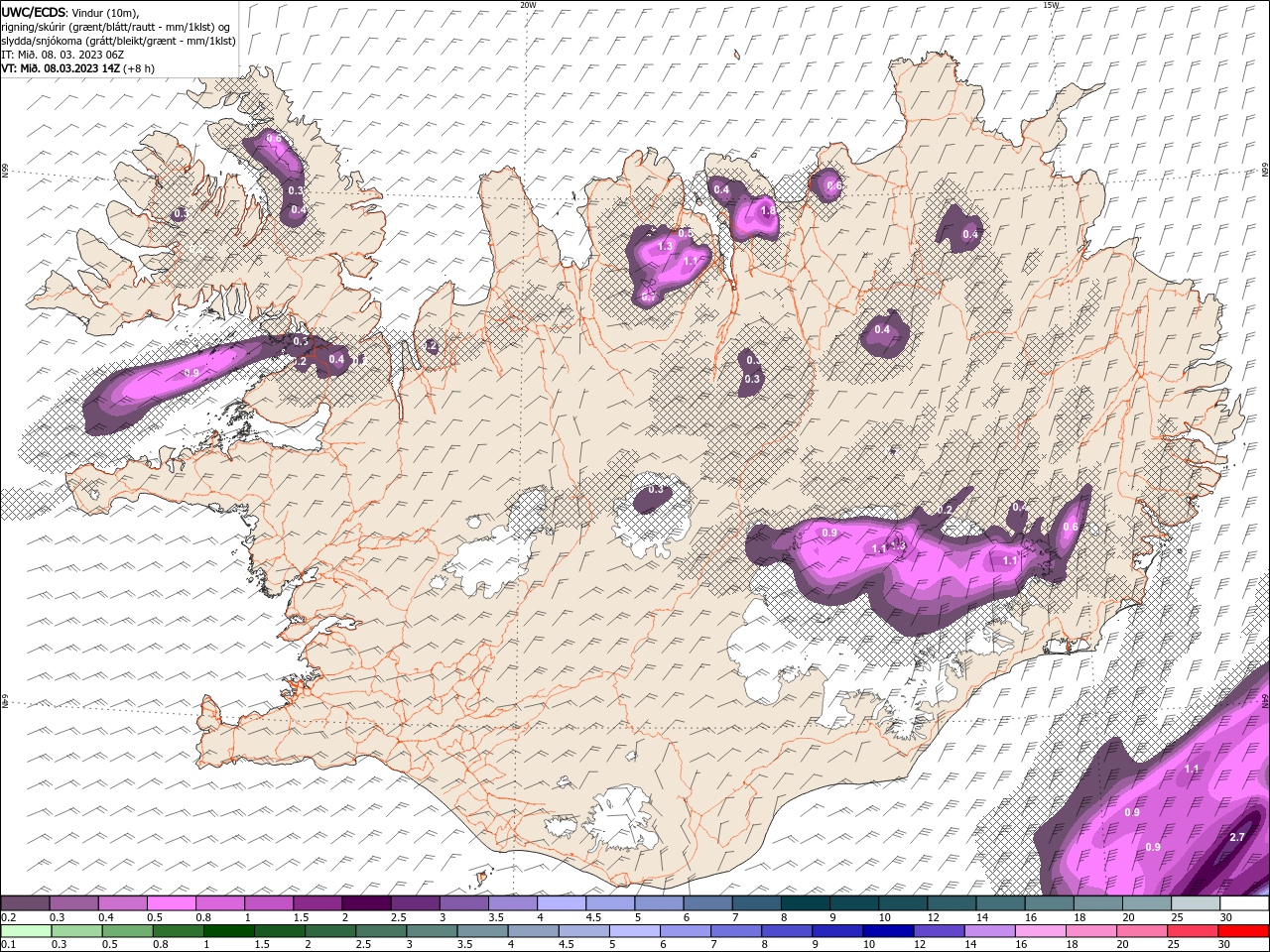Click the dark teal swatch at 8 in top legend
1270x952 pixels.
click(x=805, y=903)
